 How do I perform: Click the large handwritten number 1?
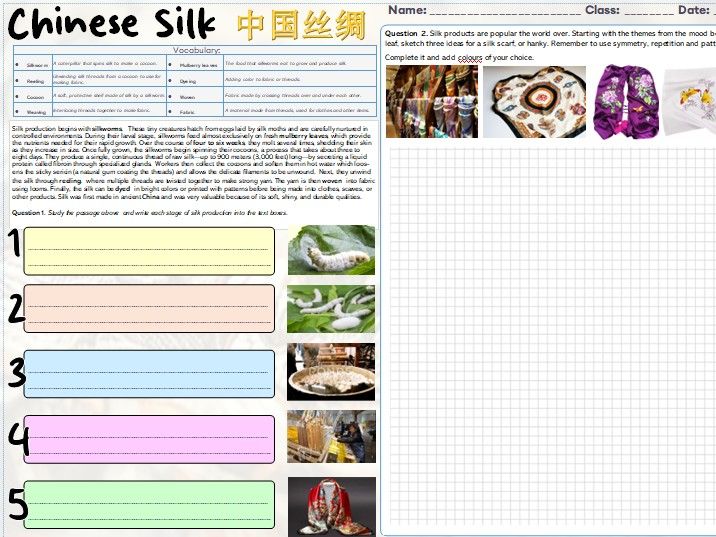tap(16, 243)
